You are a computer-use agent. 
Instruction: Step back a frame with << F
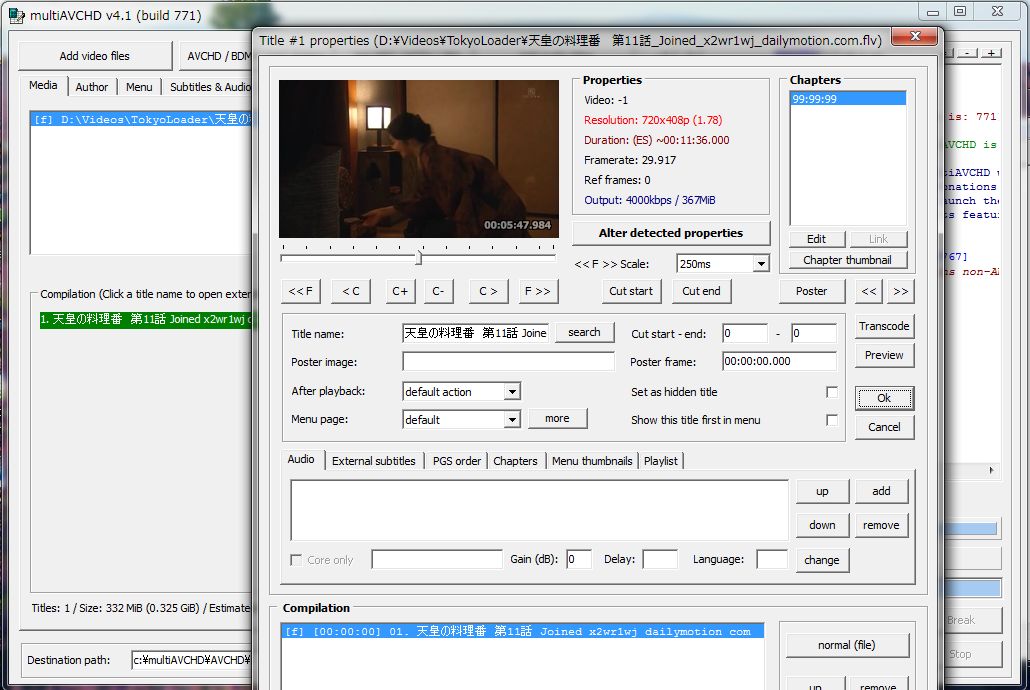(x=301, y=291)
